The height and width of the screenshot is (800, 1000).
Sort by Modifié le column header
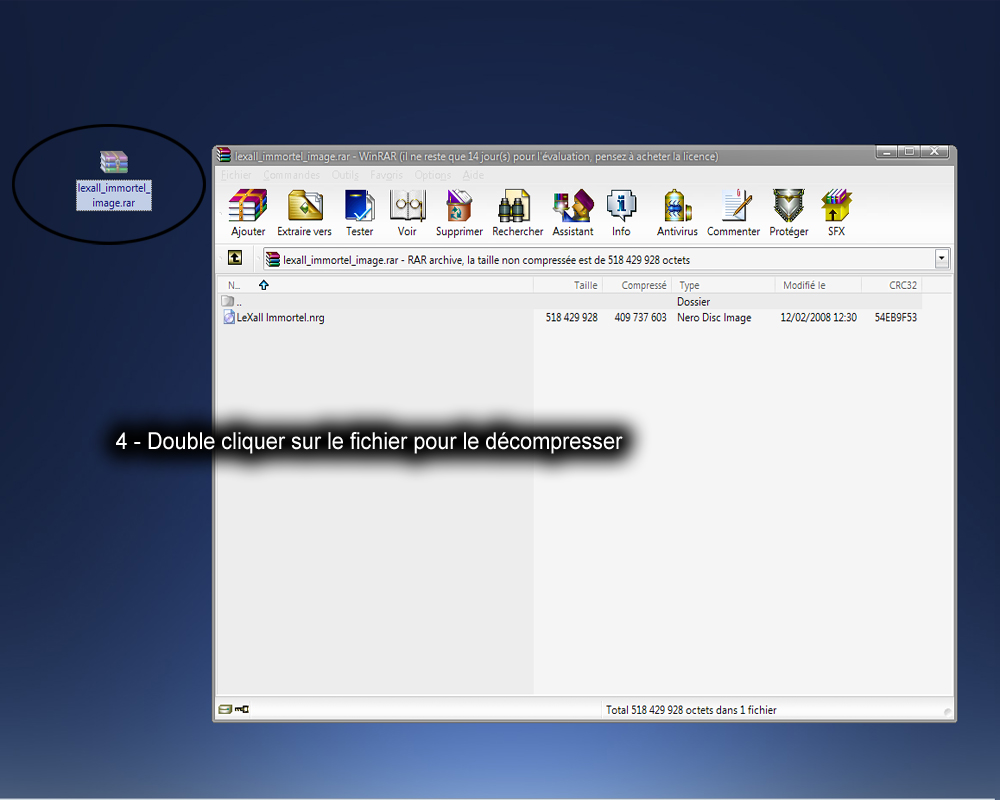click(818, 285)
